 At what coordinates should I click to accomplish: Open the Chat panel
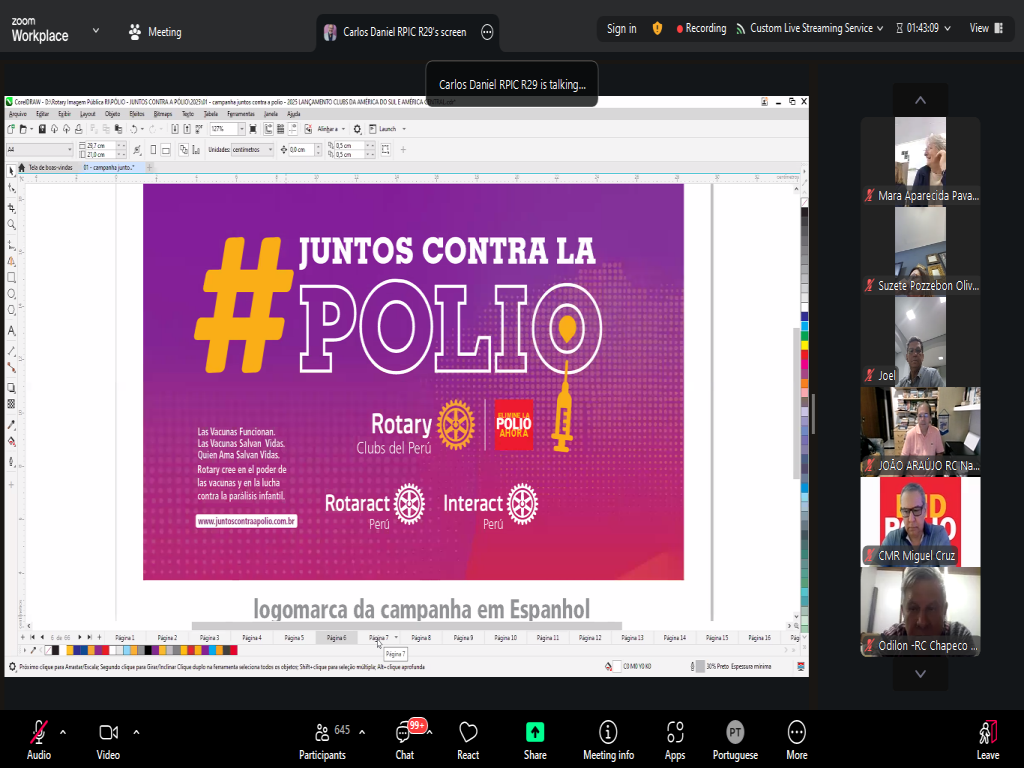click(x=405, y=739)
